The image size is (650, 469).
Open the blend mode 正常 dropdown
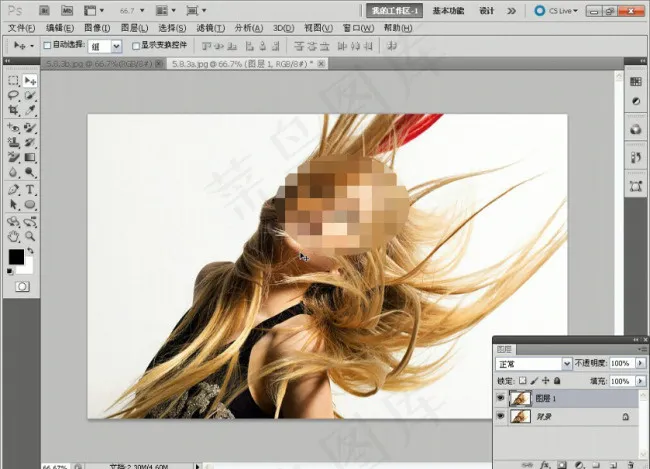point(567,363)
